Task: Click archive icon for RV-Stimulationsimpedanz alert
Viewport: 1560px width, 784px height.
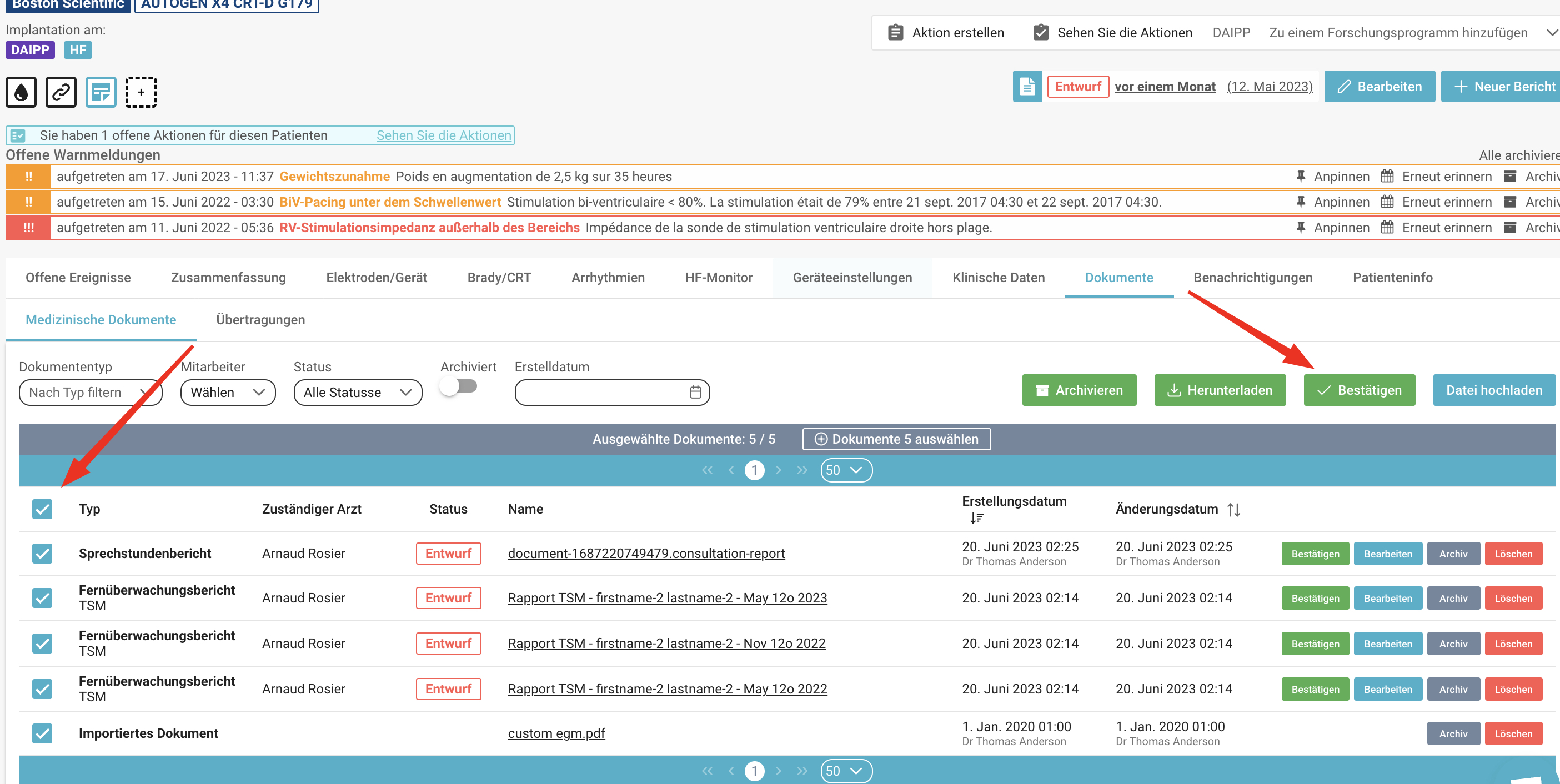Action: coord(1511,228)
